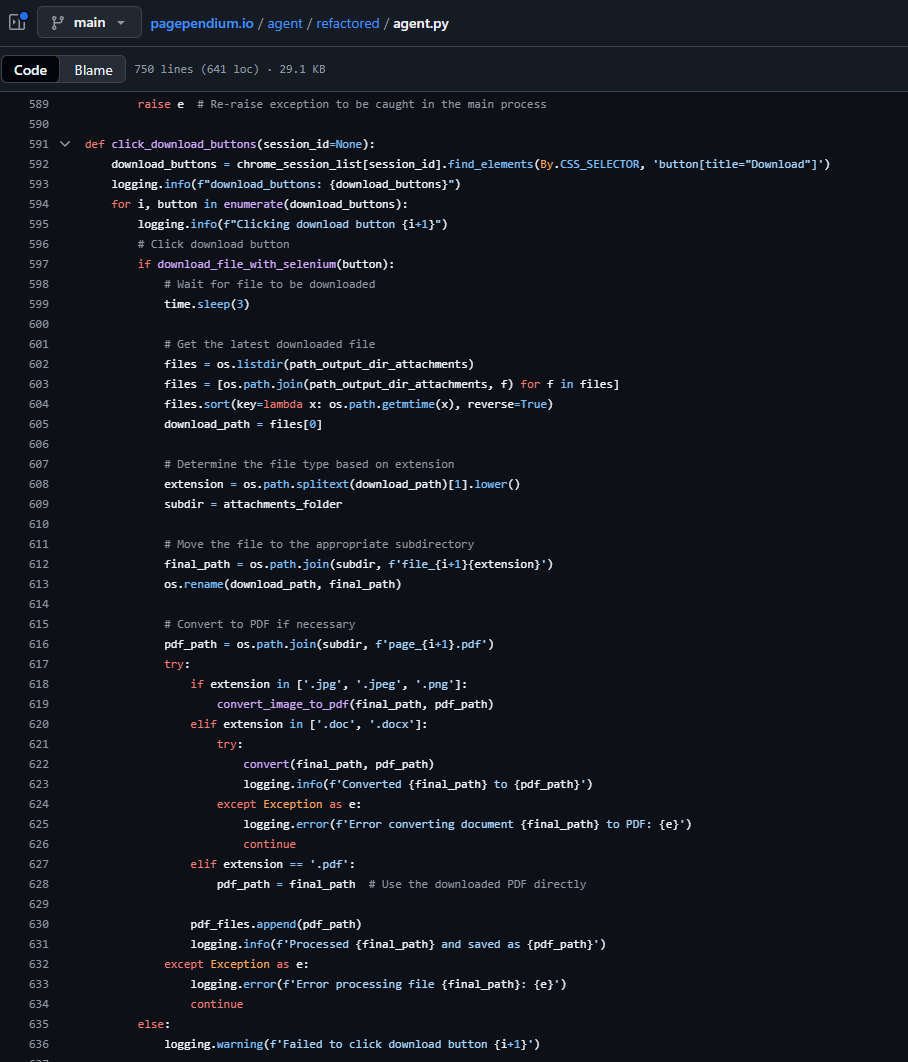908x1062 pixels.
Task: Click the agent.py filename in breadcrumb
Action: (421, 23)
